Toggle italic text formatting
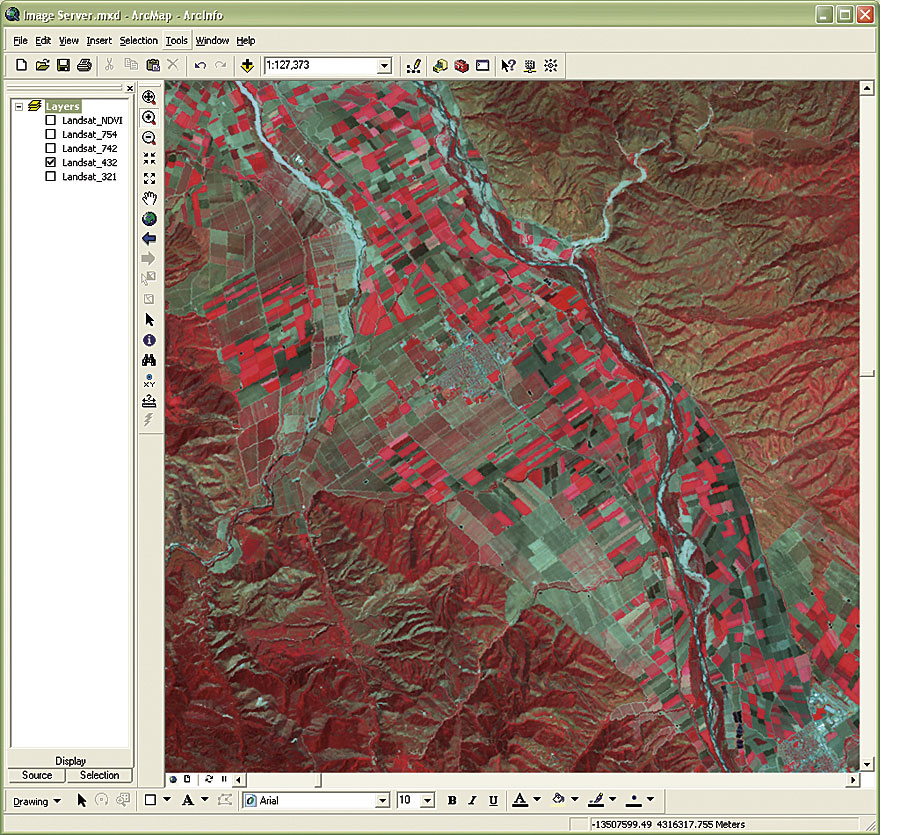Viewport: 900px width, 835px height. click(472, 801)
